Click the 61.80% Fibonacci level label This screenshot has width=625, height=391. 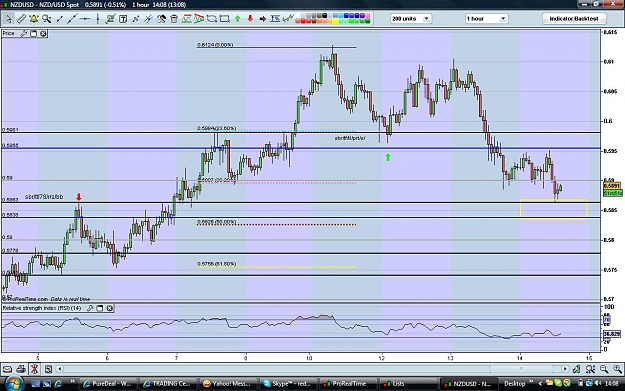coord(216,264)
